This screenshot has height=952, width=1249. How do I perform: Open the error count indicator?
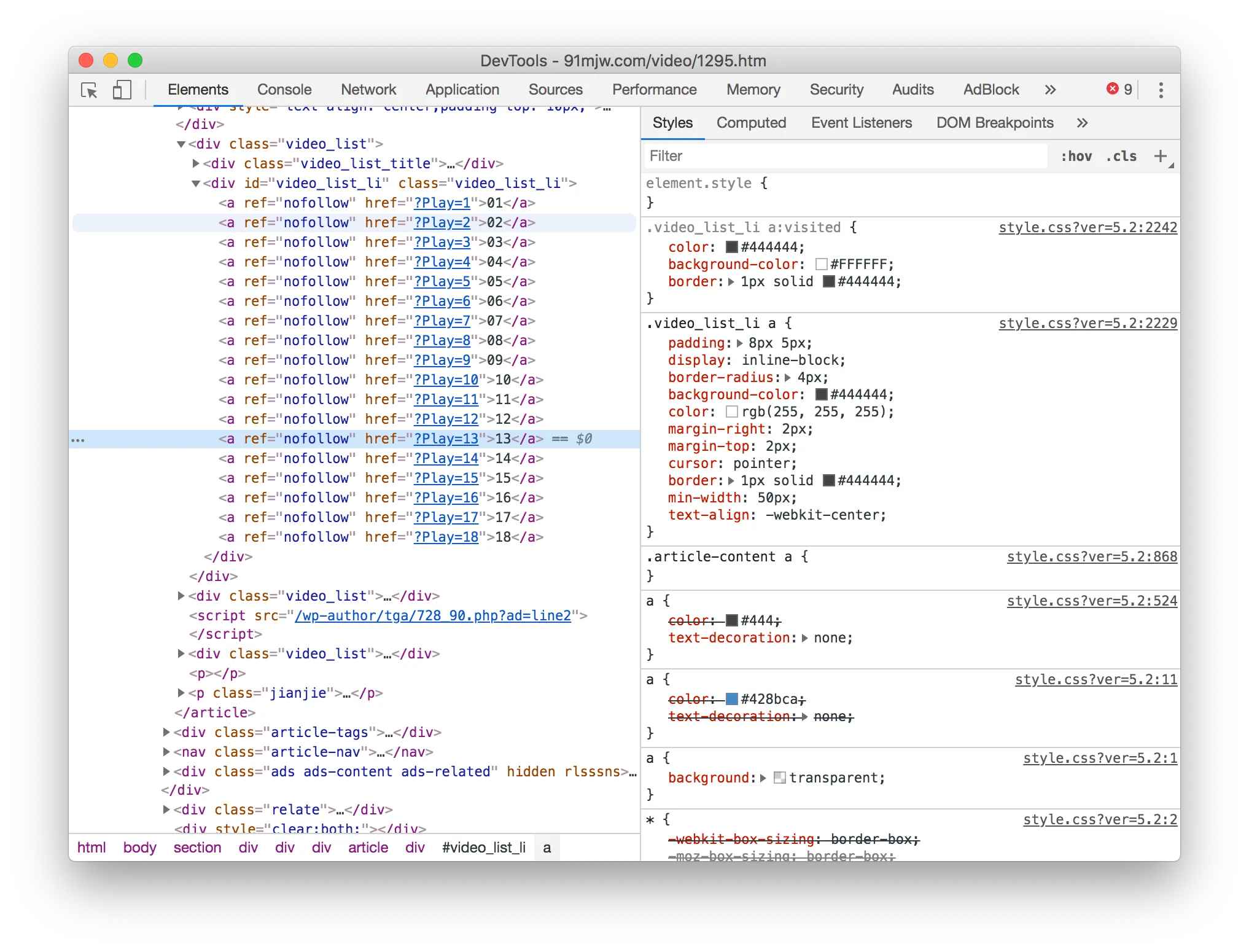tap(1119, 90)
